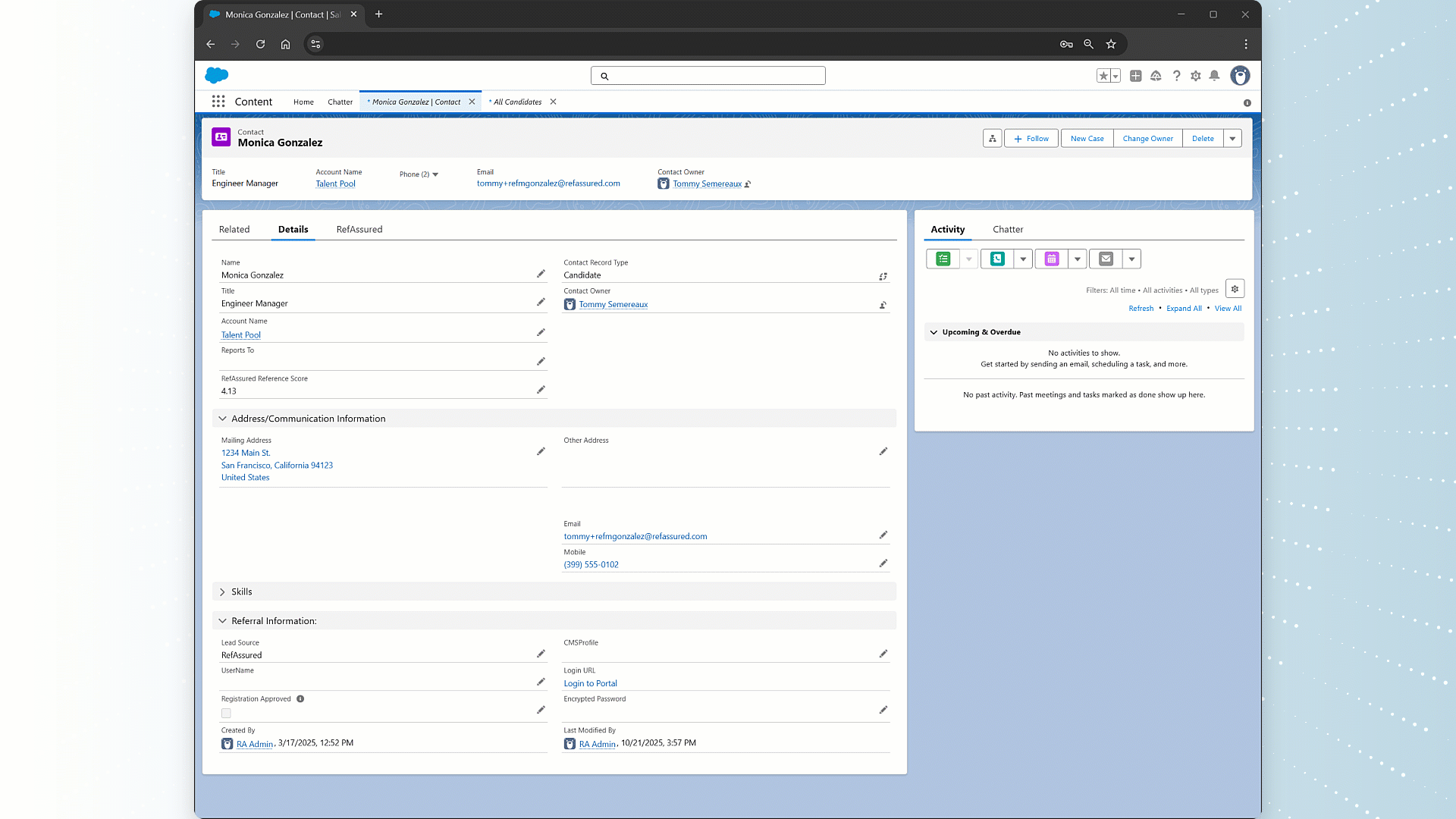Open the Phone (2) dropdown
This screenshot has width=1456, height=819.
tap(419, 174)
